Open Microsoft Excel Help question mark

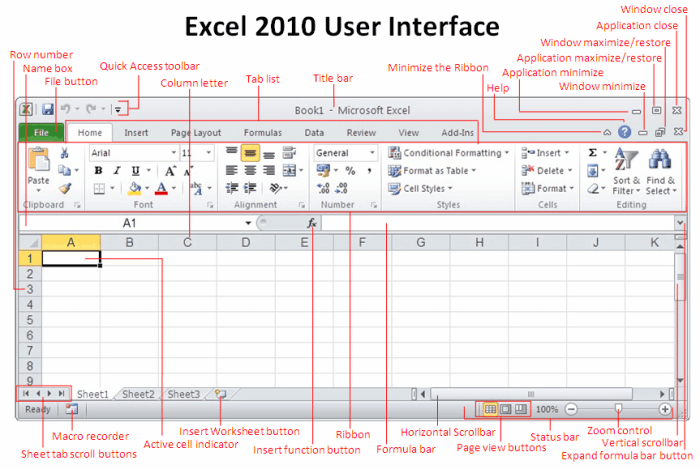[x=624, y=132]
